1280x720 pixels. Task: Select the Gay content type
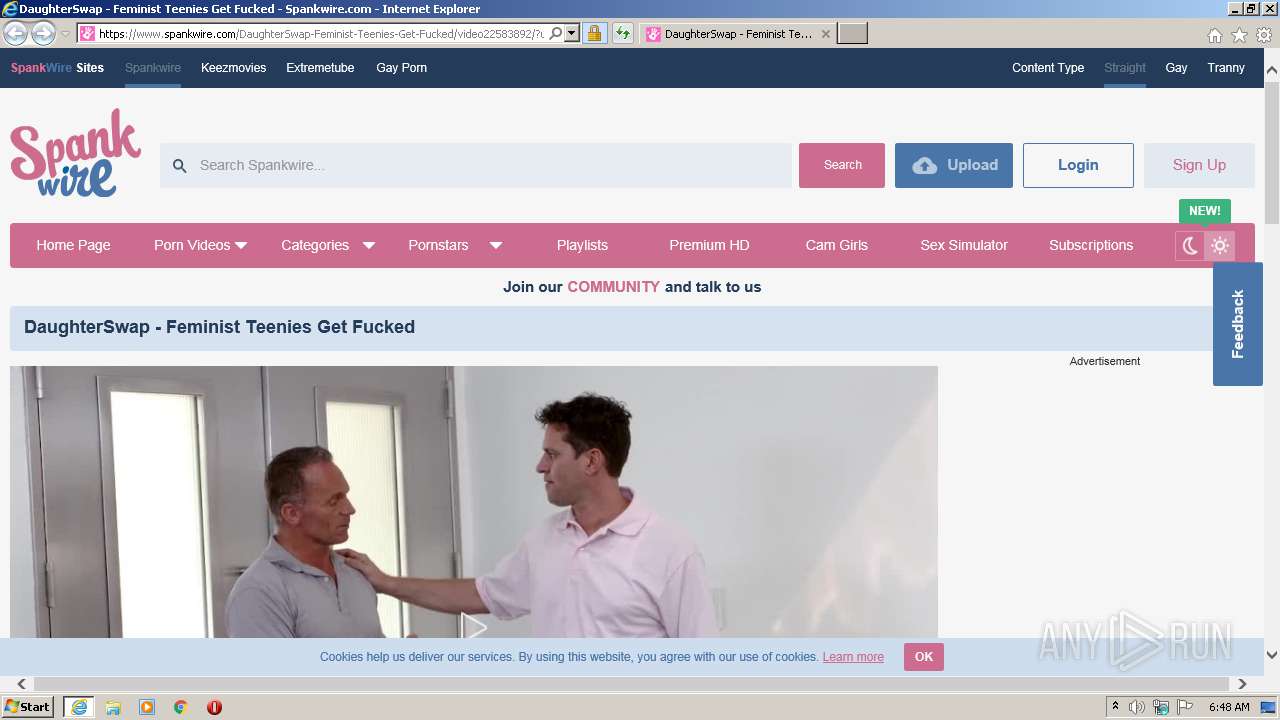point(1176,68)
